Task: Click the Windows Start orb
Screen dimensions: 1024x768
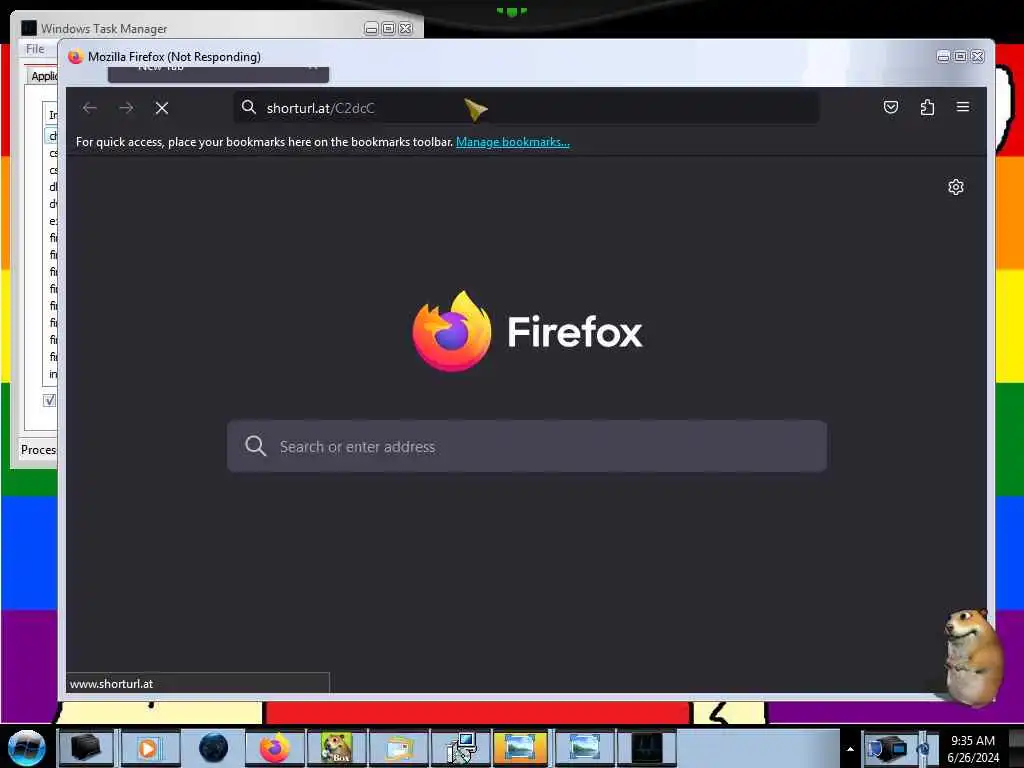Action: point(26,748)
